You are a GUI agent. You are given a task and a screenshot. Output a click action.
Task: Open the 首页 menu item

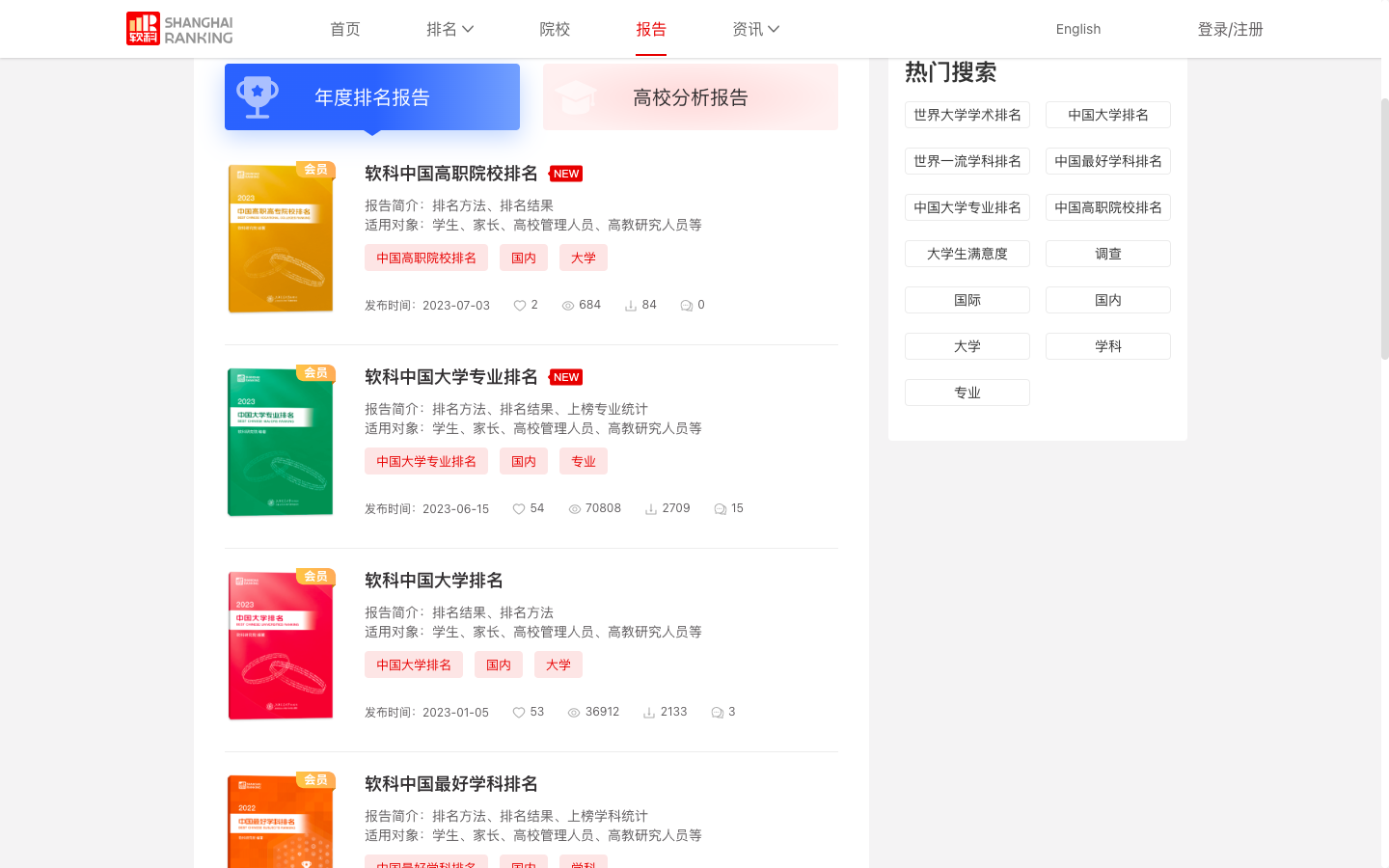point(344,29)
